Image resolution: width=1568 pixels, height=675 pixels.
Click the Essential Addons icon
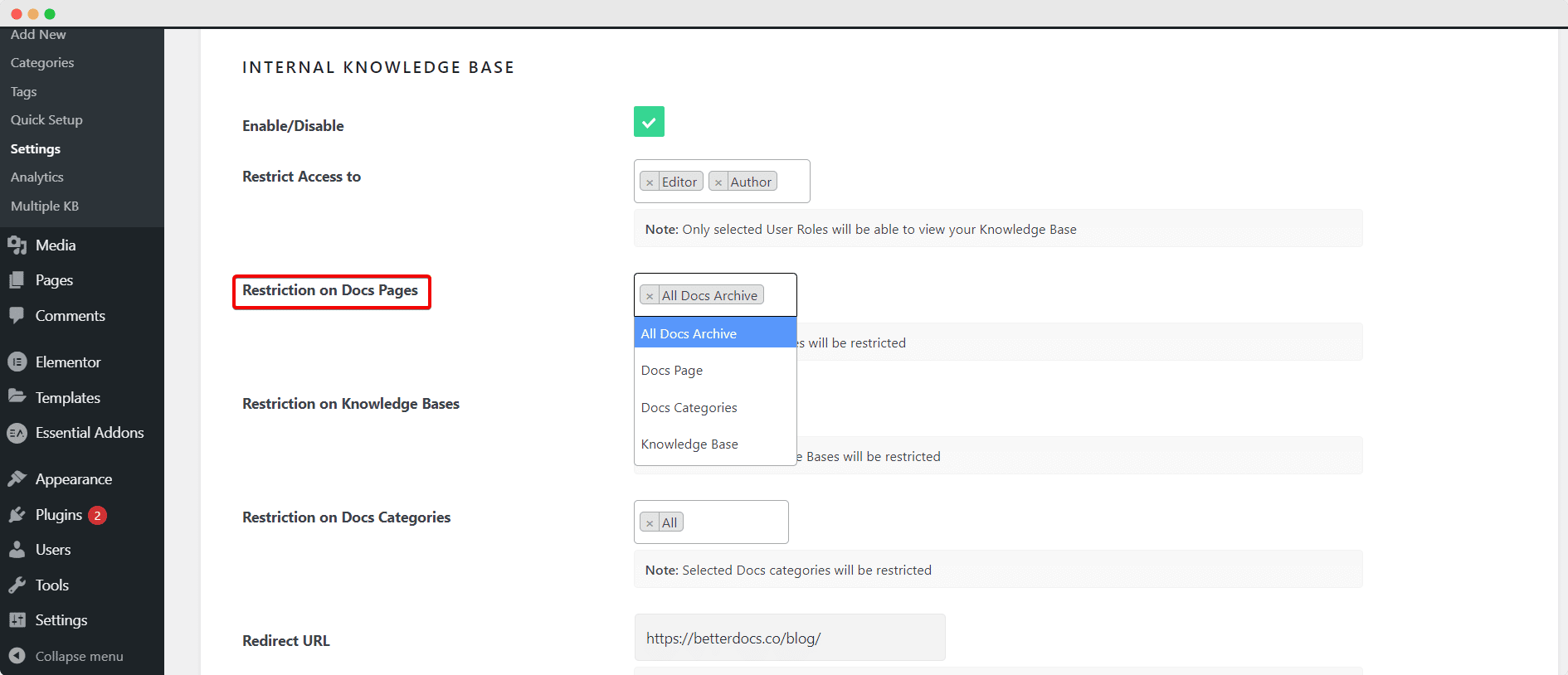click(x=17, y=433)
